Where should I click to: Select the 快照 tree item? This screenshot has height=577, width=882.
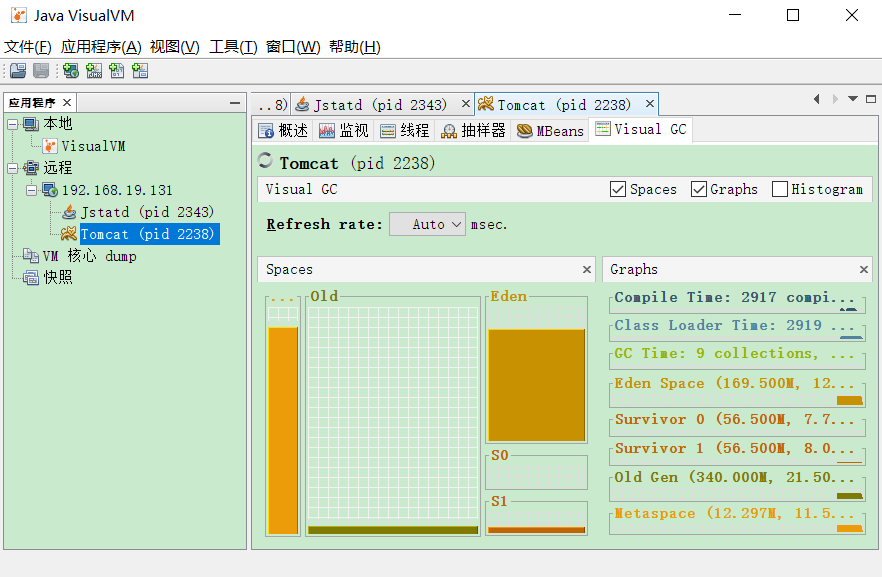(58, 277)
